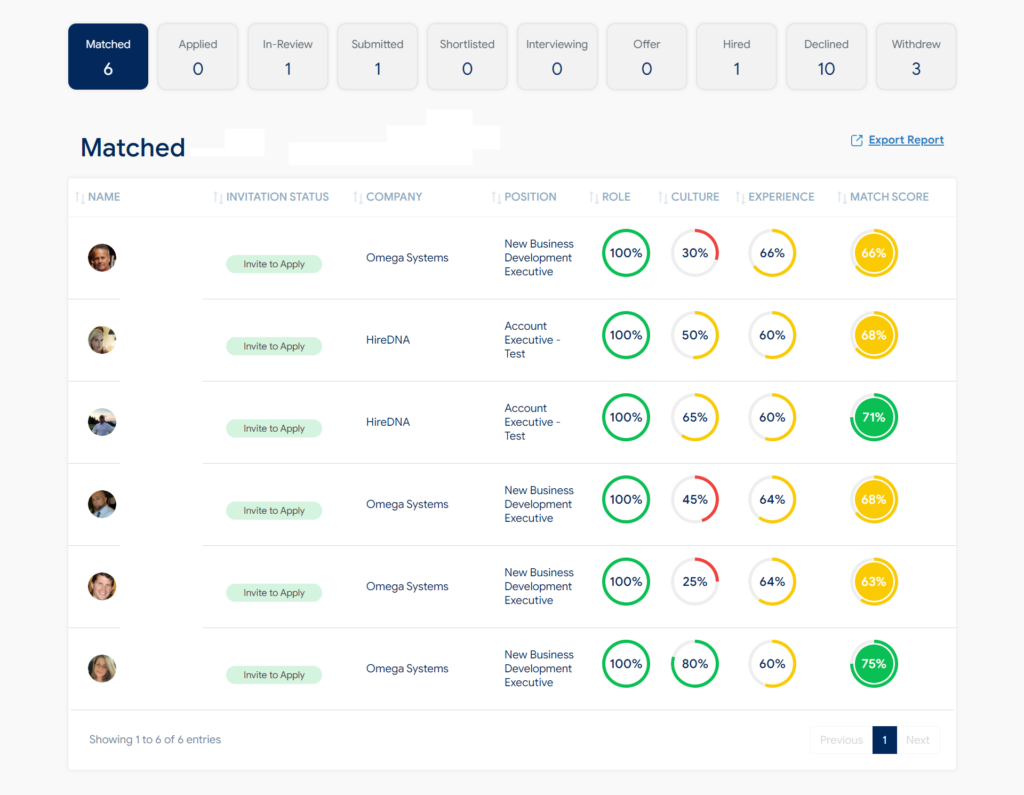Click the Culture column sort icon

click(663, 197)
